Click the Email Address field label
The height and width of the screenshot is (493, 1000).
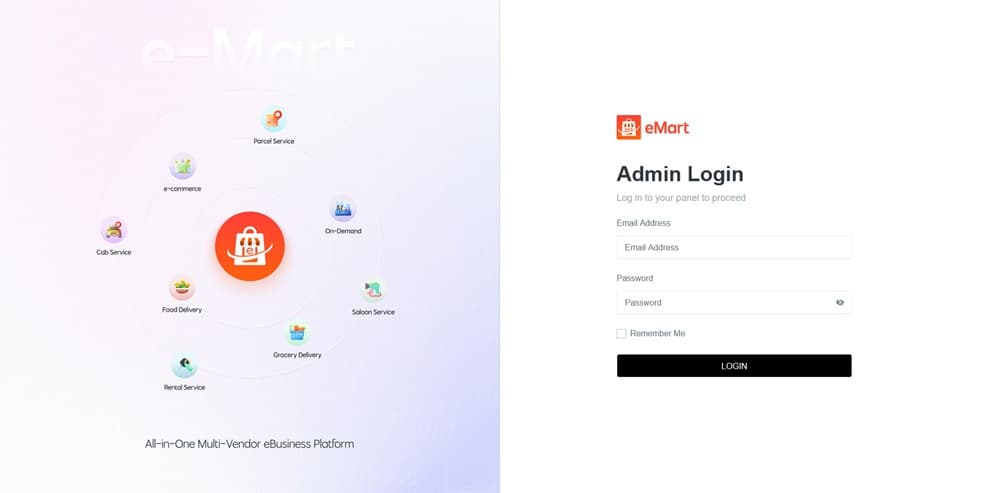point(643,223)
